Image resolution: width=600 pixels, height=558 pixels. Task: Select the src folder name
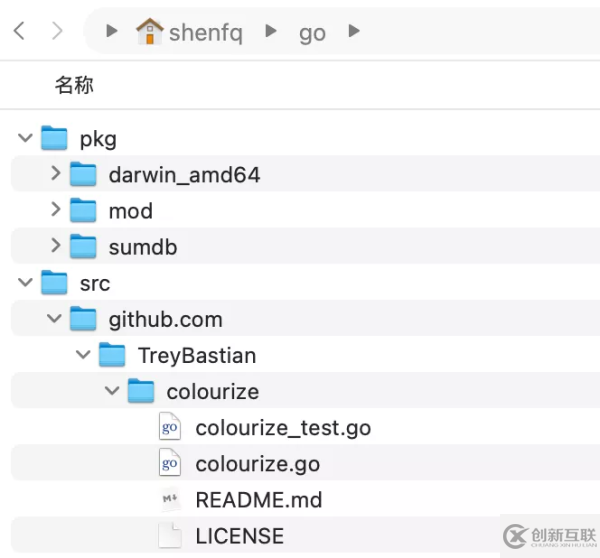click(95, 284)
